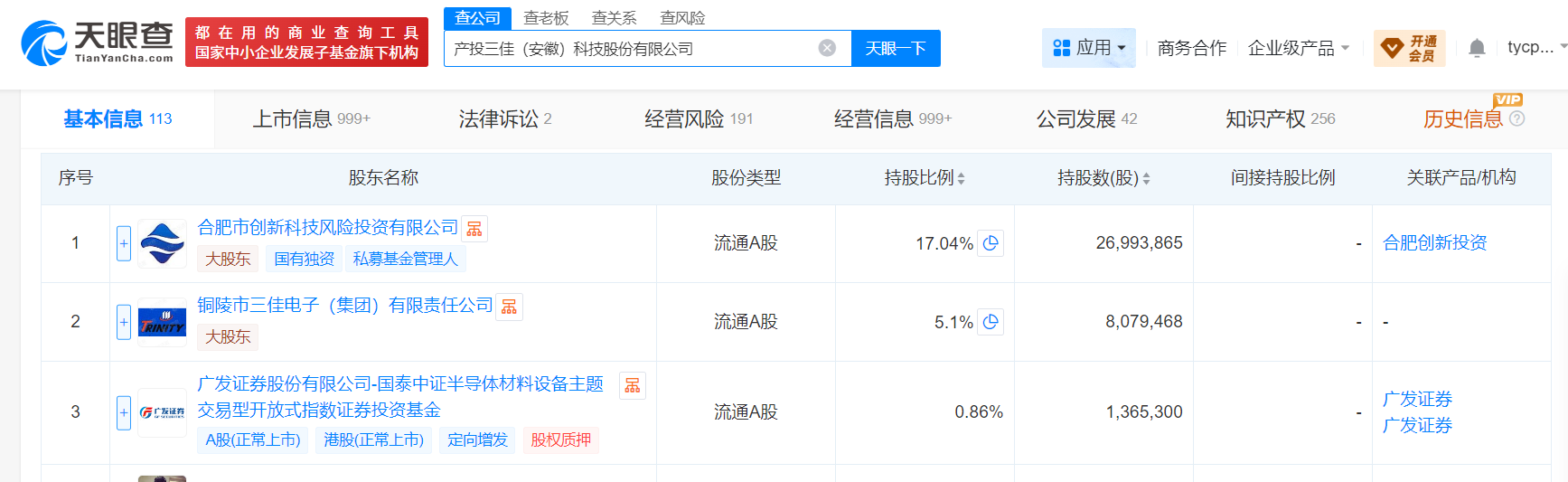Click the A股(正常上市) tag
This screenshot has width=1568, height=482.
(253, 440)
